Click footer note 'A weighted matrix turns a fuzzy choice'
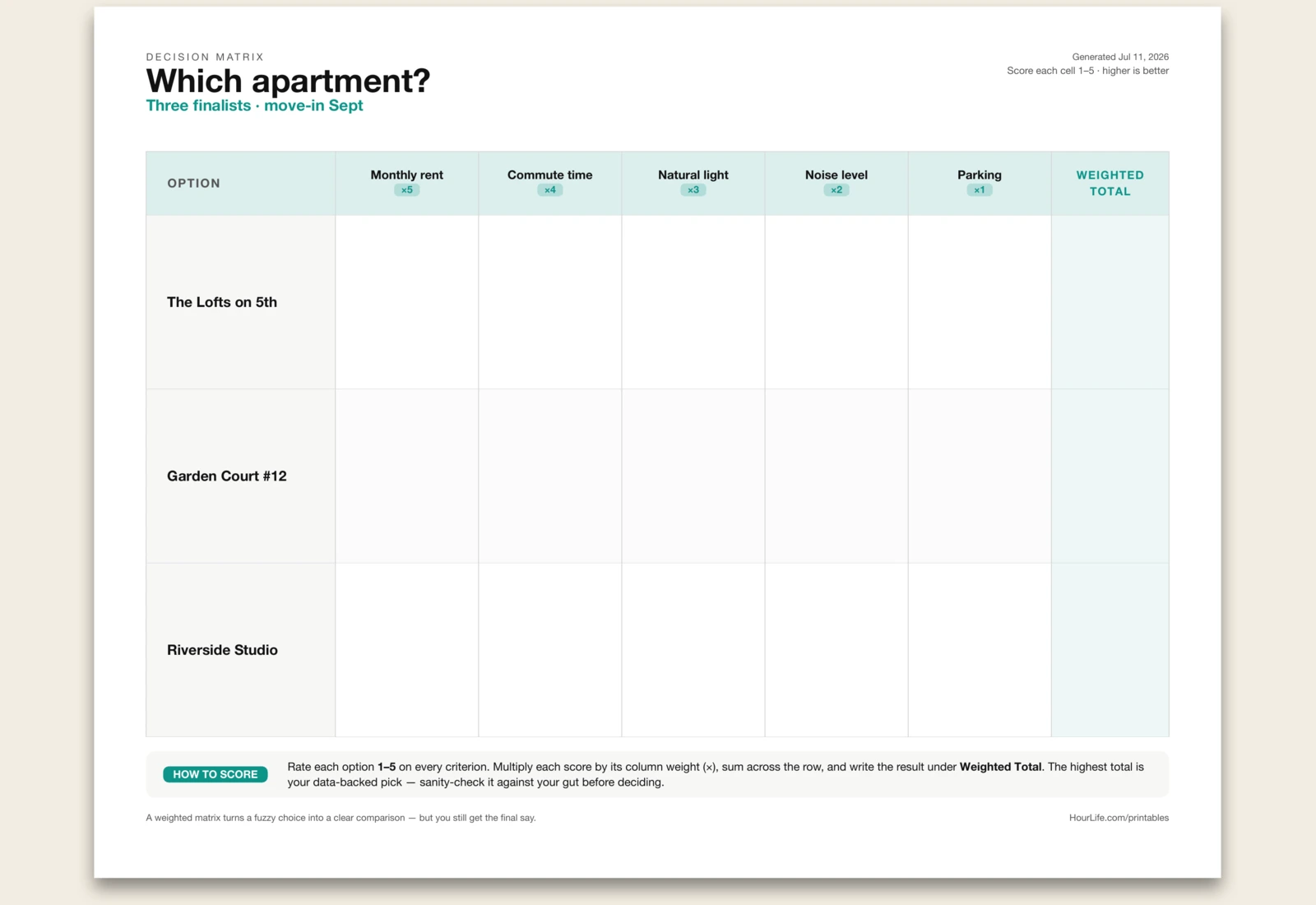 point(341,818)
